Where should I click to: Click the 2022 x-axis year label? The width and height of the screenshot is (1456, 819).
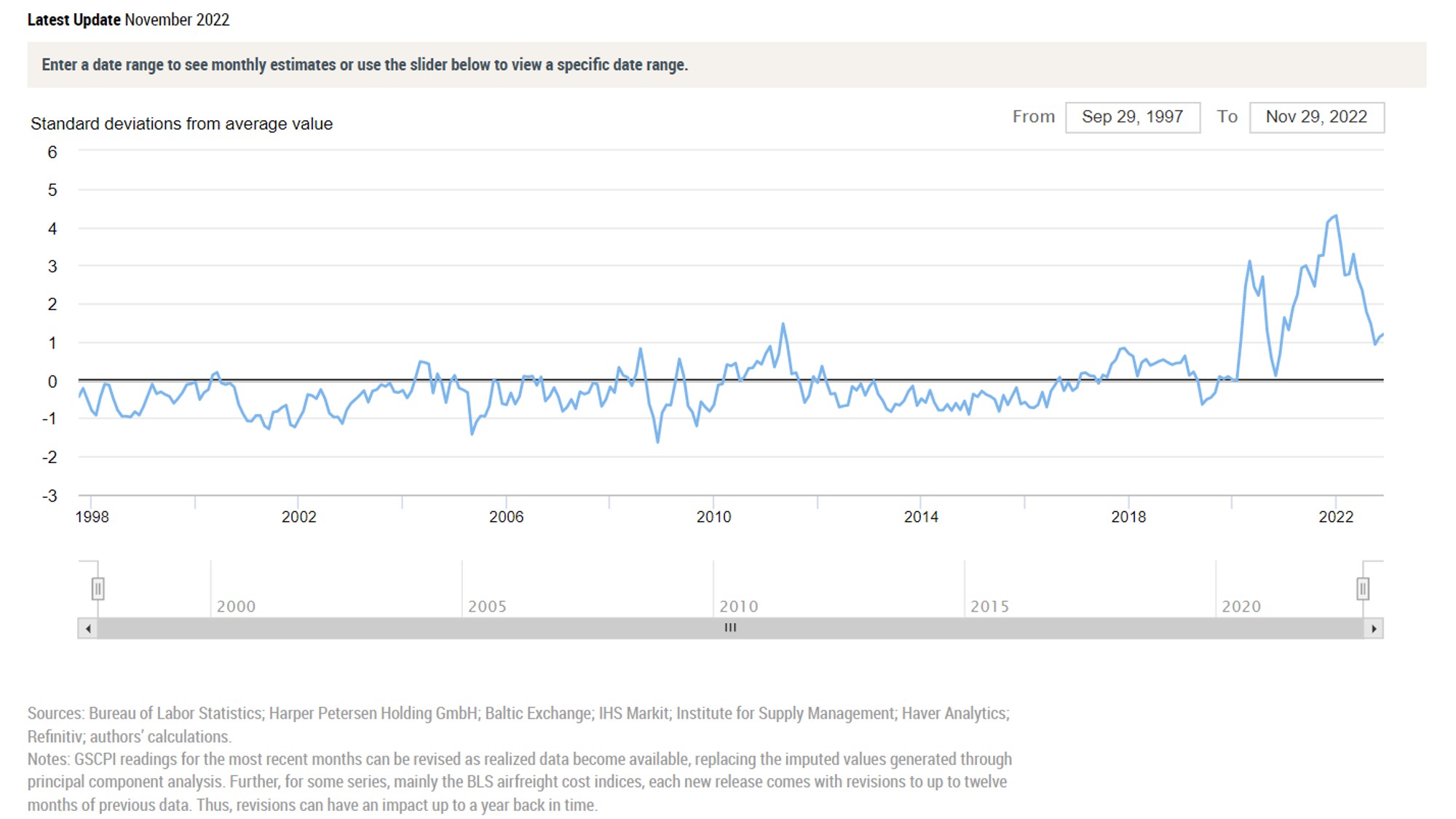[1336, 517]
